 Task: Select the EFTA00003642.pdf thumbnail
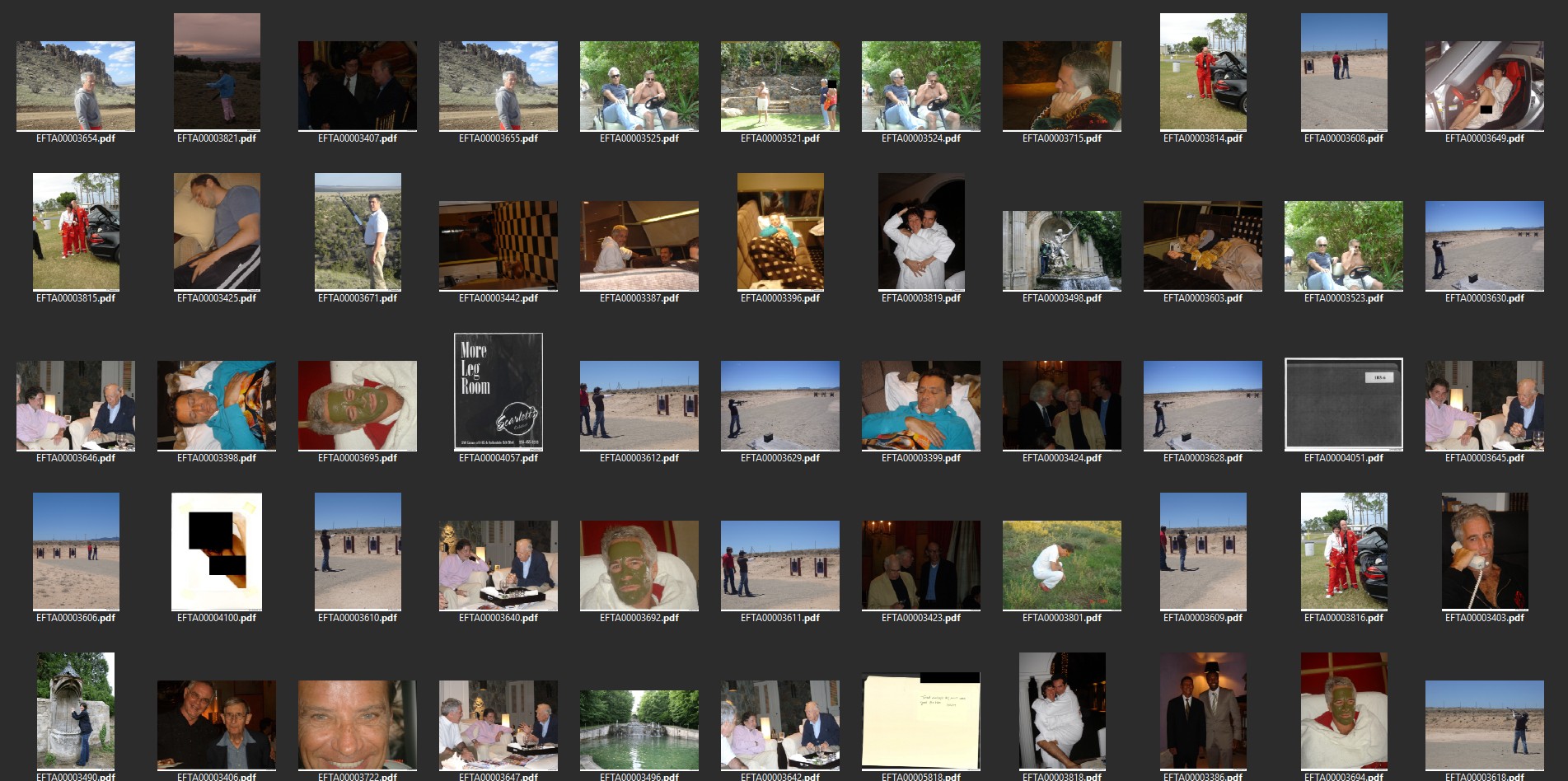click(780, 725)
